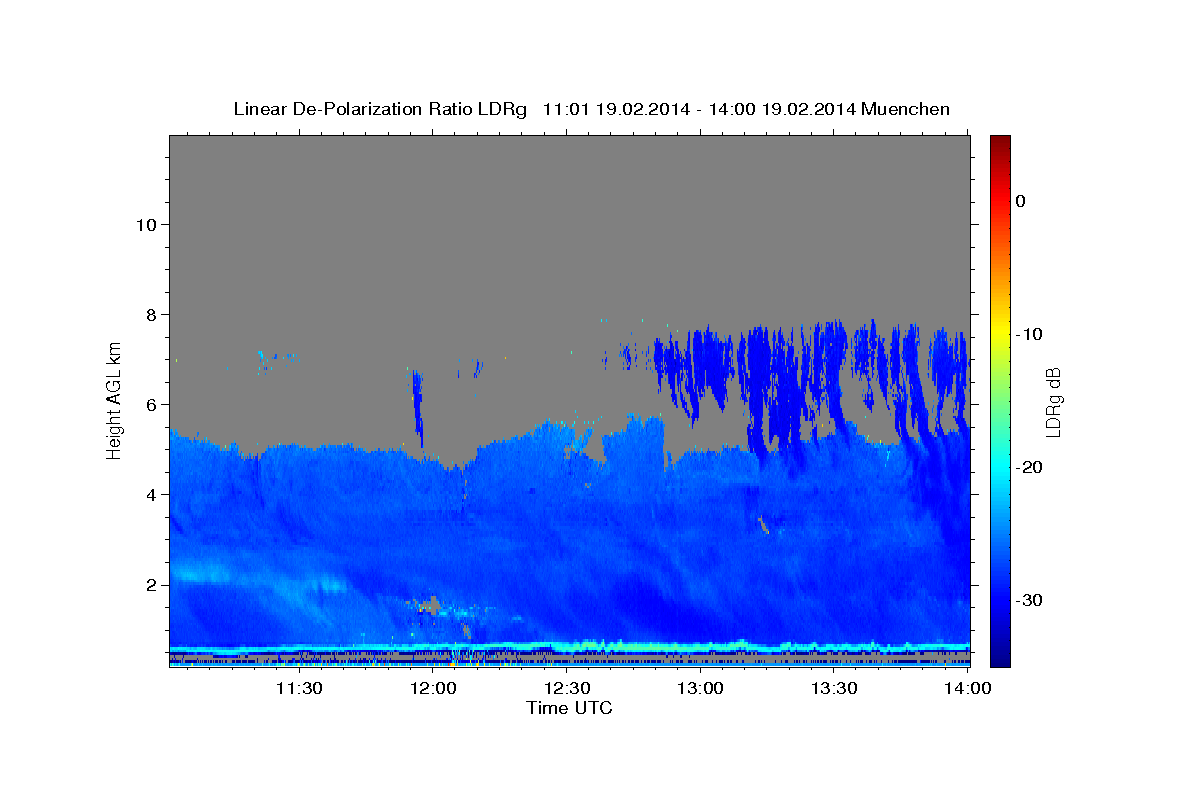Click the 11:30 time tick label
1200x800 pixels.
point(298,688)
